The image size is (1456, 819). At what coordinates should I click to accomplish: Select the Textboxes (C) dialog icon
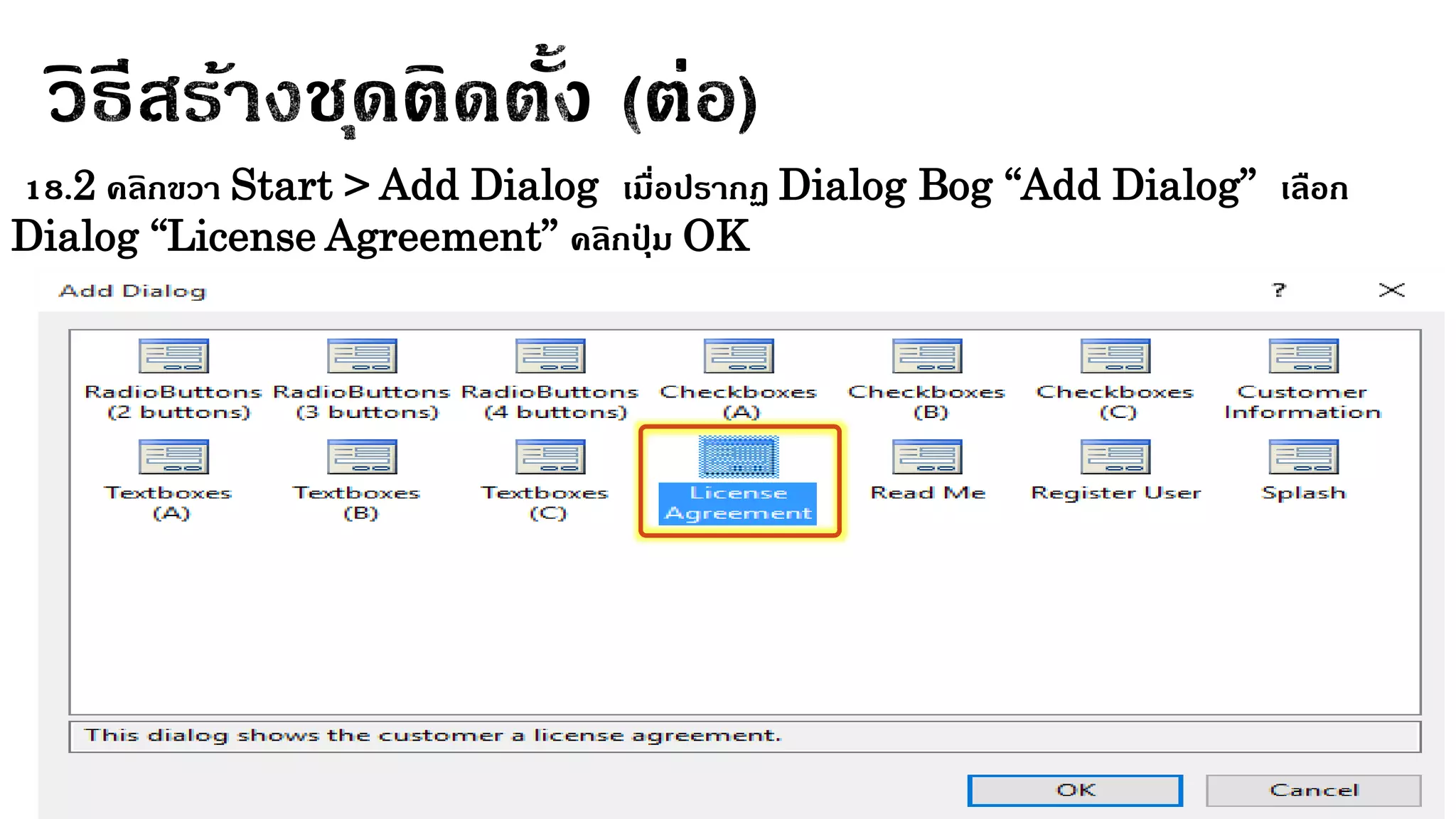[550, 457]
